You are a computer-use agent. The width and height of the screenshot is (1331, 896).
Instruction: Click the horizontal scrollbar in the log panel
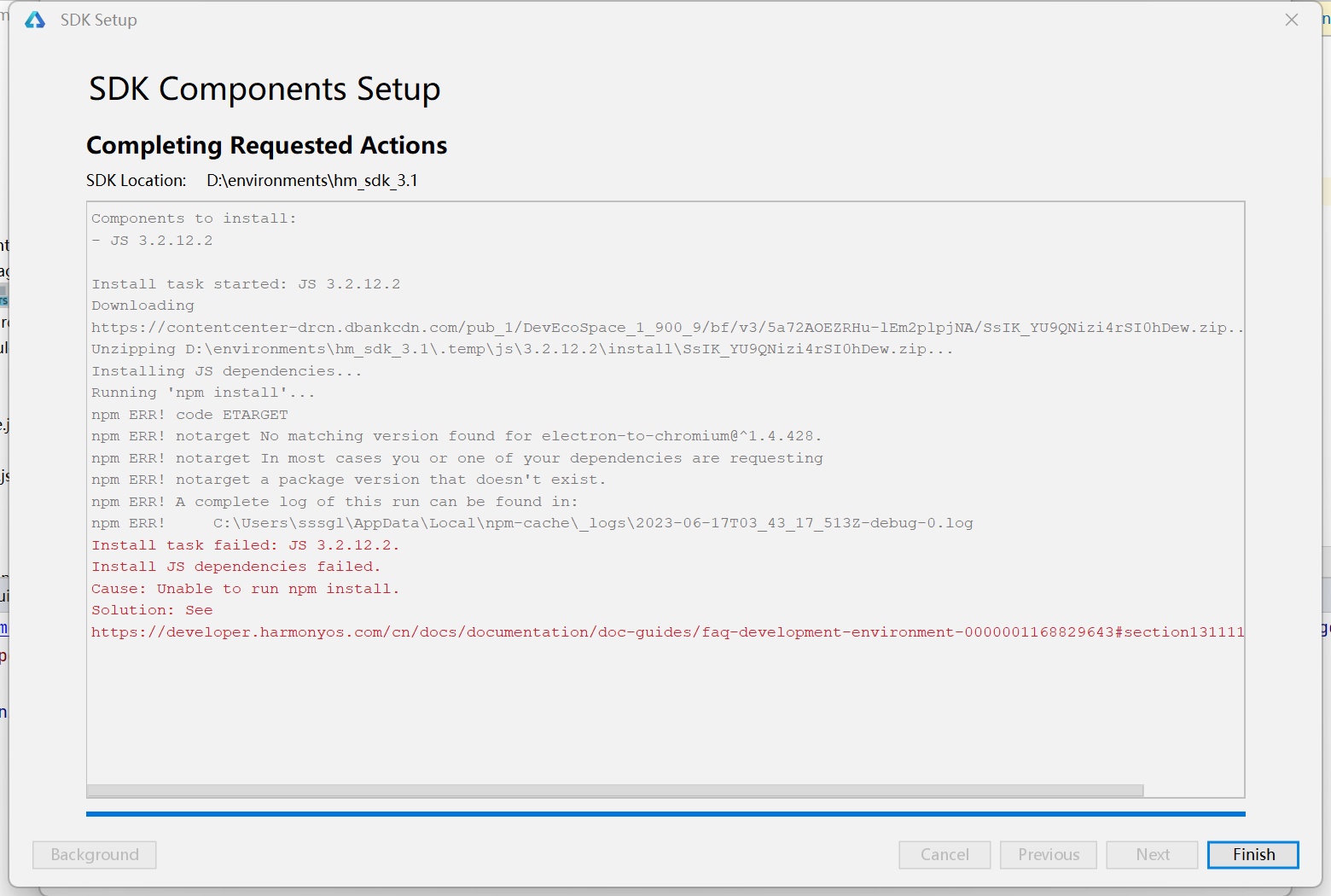click(x=615, y=790)
